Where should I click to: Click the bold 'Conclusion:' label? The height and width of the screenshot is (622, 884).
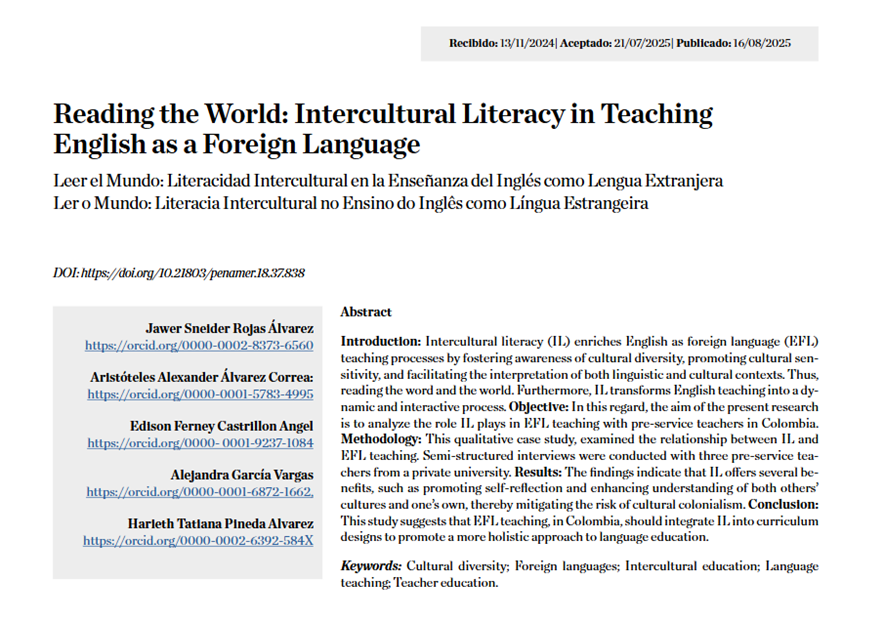[x=783, y=505]
